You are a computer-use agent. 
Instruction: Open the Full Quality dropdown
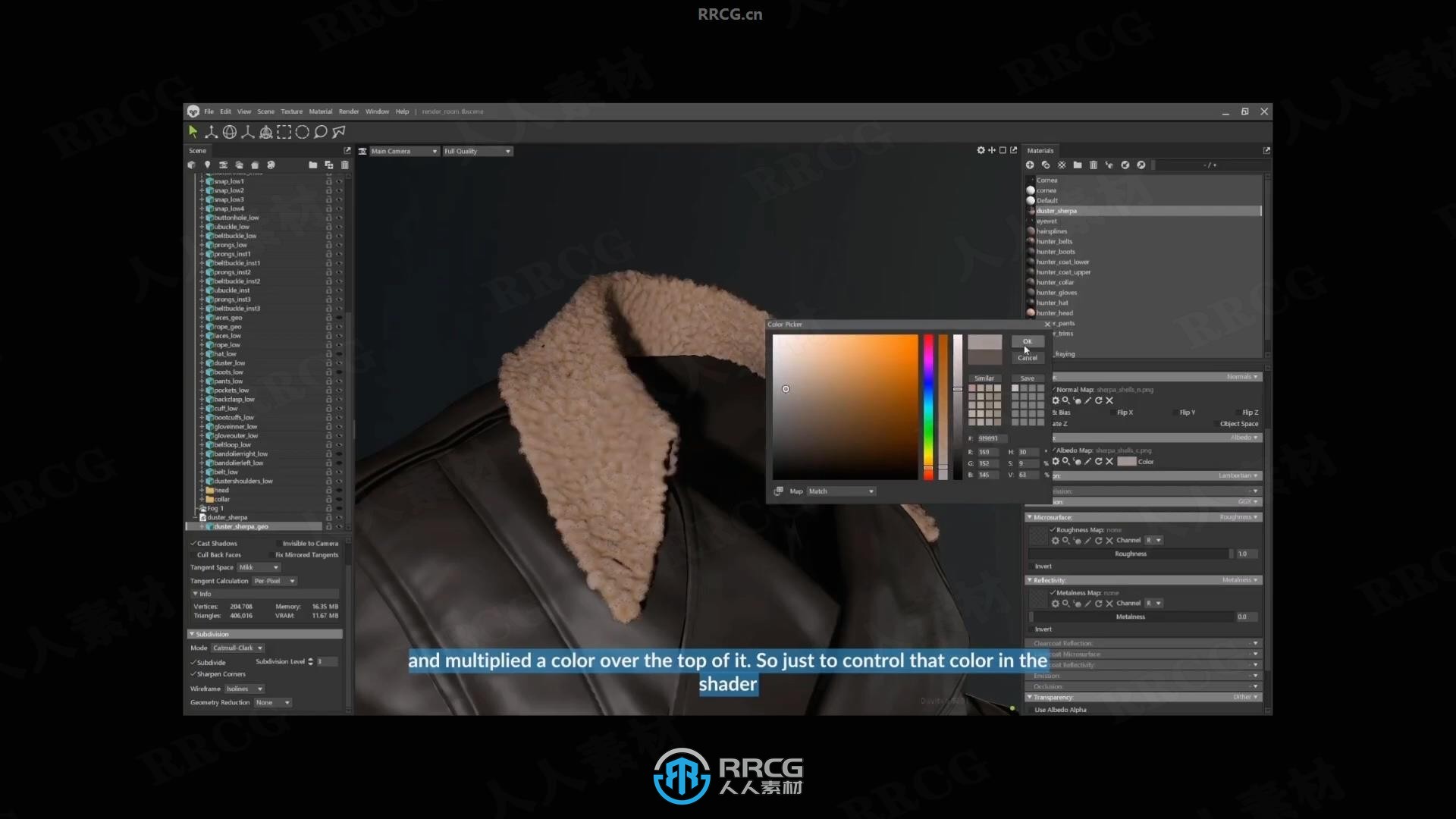click(x=477, y=151)
